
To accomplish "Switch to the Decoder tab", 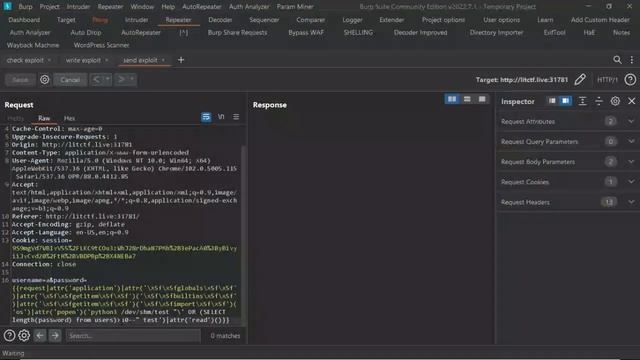I will click(220, 20).
